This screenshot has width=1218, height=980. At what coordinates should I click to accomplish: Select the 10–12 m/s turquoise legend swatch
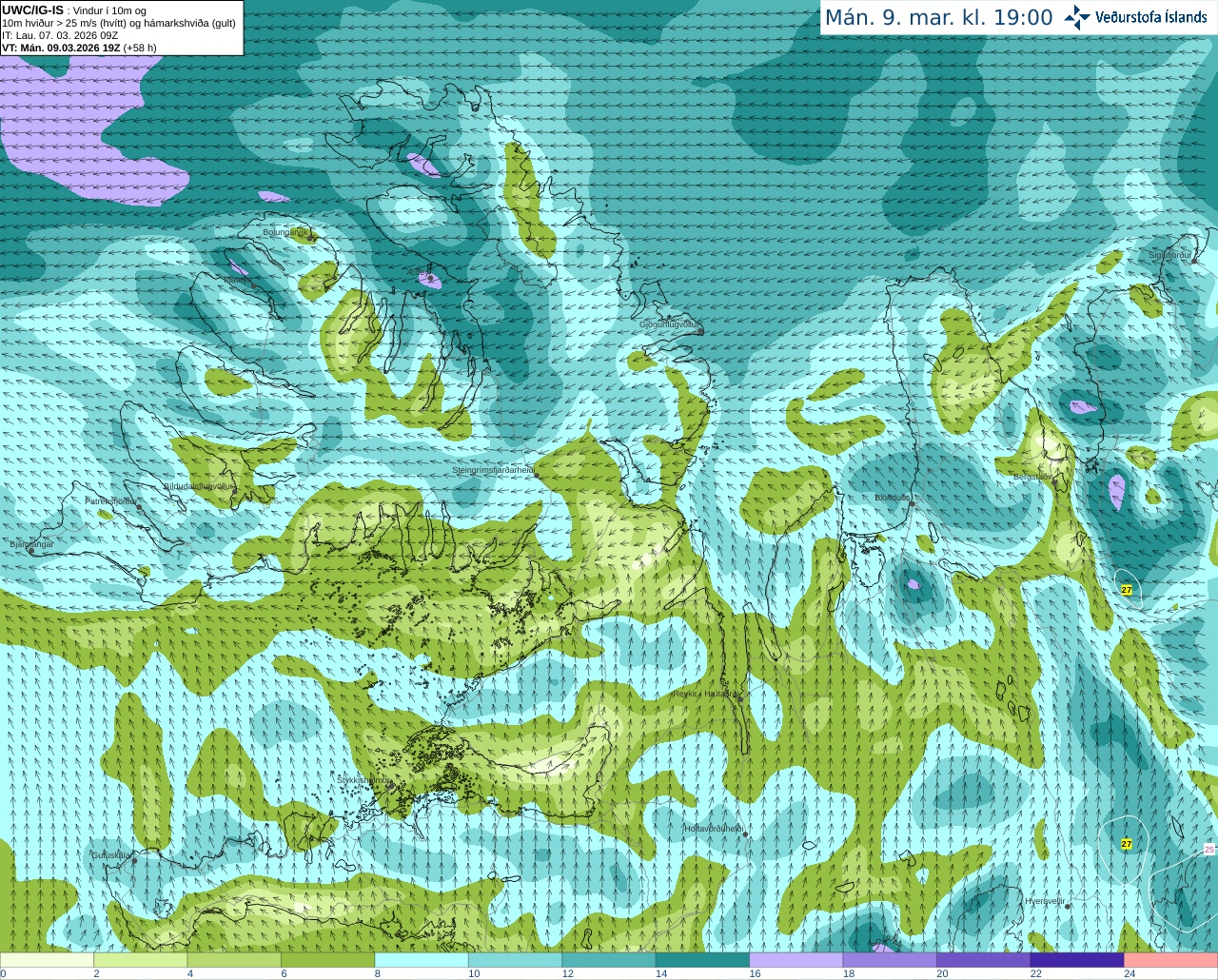pyautogui.click(x=516, y=960)
